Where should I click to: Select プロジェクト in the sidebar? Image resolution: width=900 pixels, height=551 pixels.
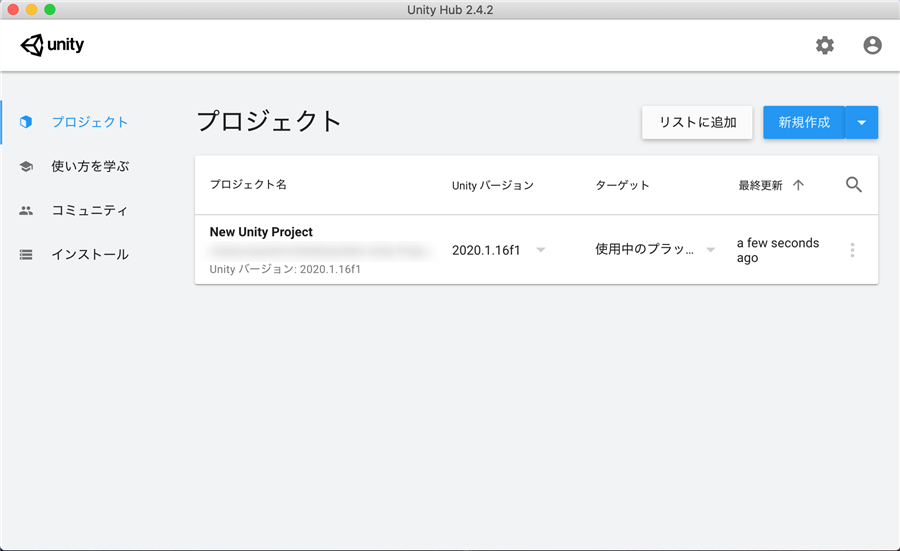[90, 122]
